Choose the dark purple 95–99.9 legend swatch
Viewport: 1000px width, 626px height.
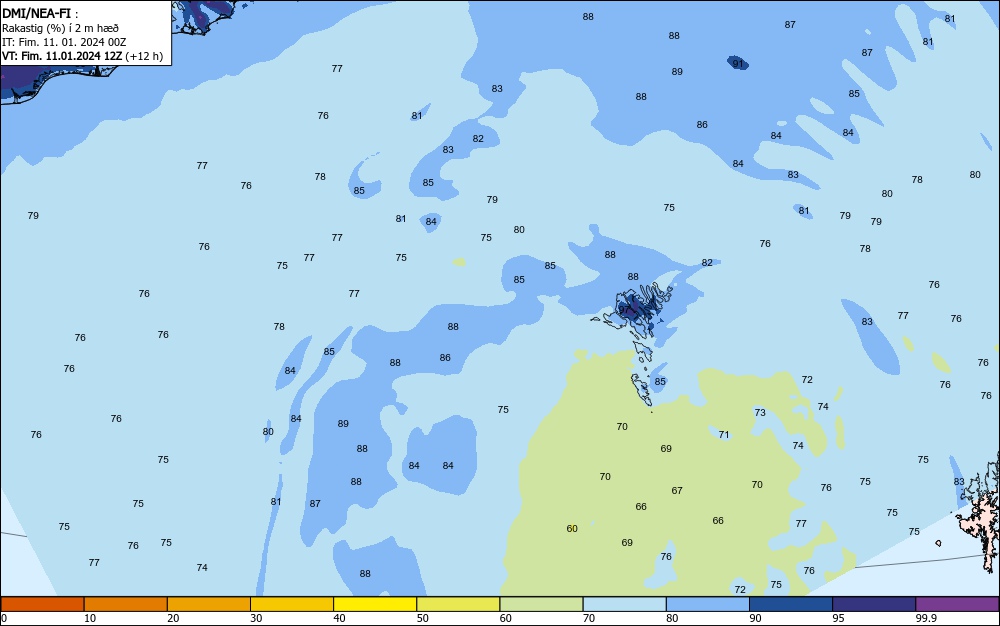[x=874, y=604]
